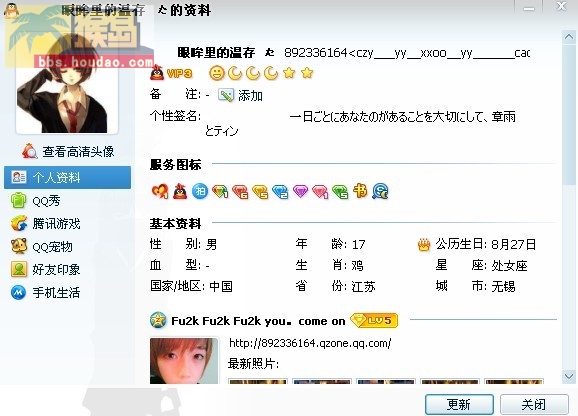578x416 pixels.
Task: Click the province value 江苏
Action: [363, 287]
